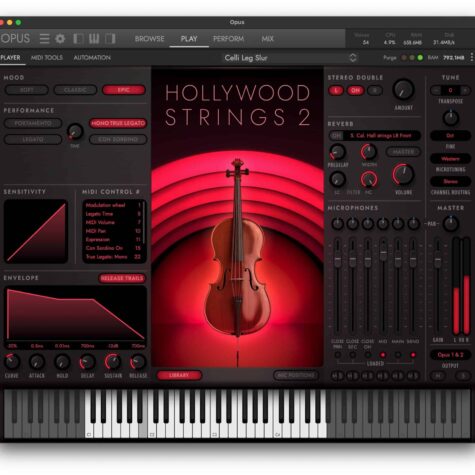Select the Soft mood
The height and width of the screenshot is (475, 475).
(27, 90)
